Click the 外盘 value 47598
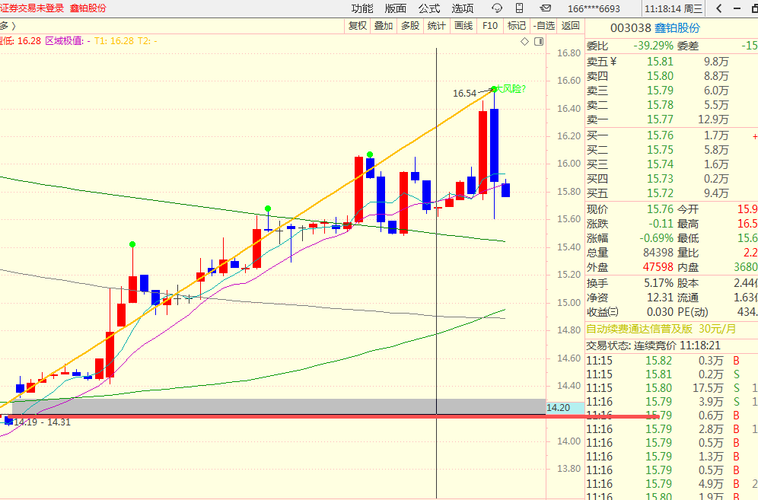Screen dimensions: 758x500 658,267
